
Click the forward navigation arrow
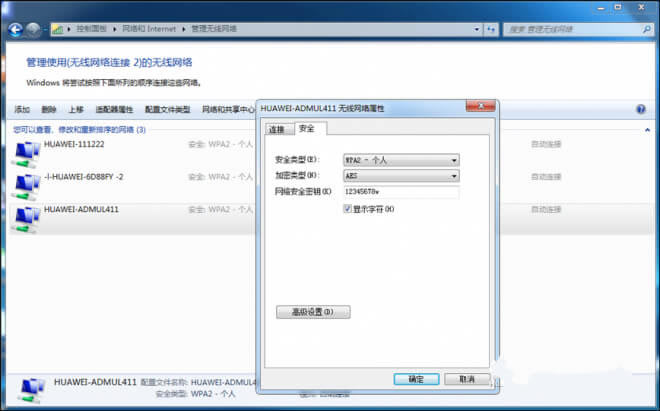[x=33, y=29]
